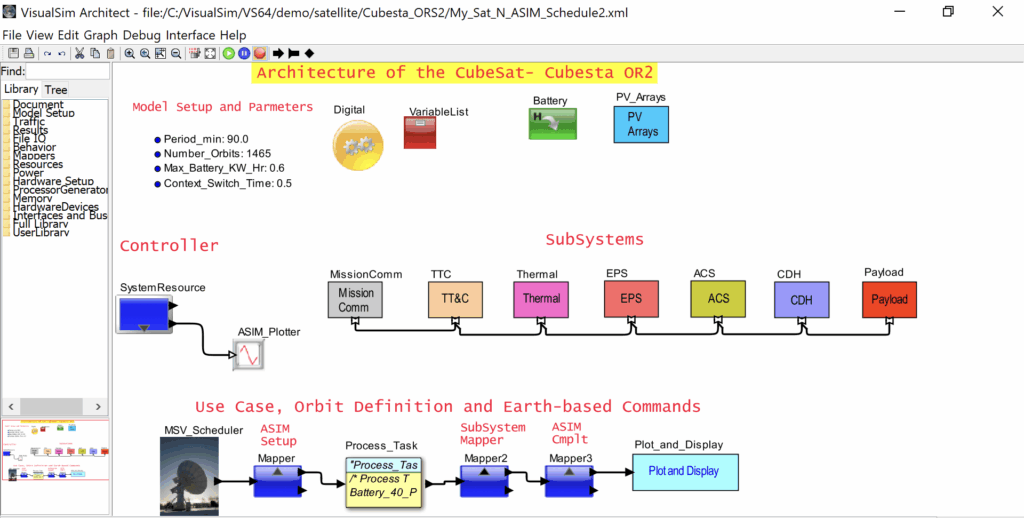
Task: Click the Zoom Out magnifier icon
Action: pyautogui.click(x=176, y=53)
